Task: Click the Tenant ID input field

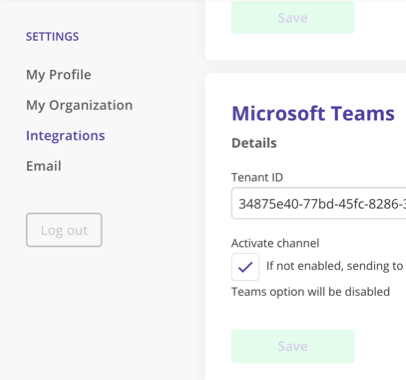Action: point(319,203)
